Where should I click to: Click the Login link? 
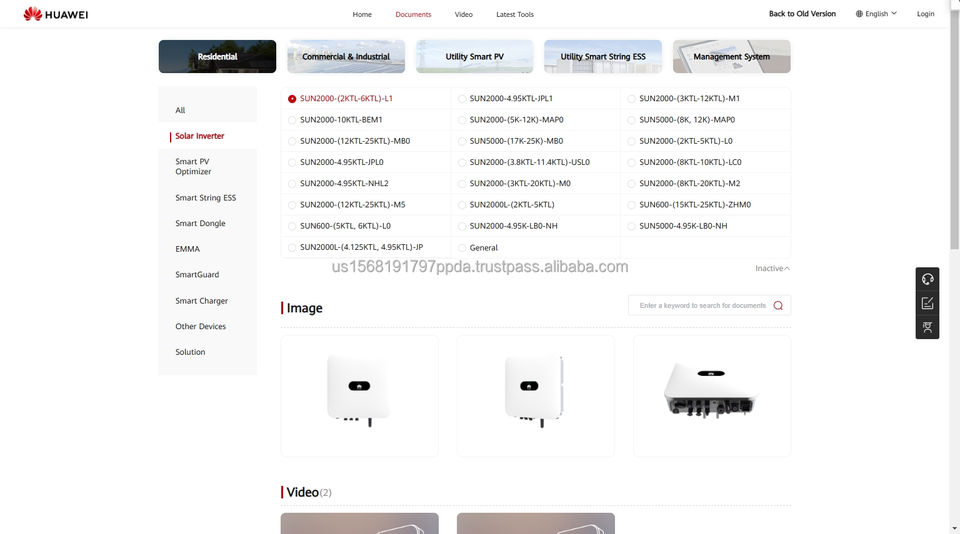click(x=925, y=13)
